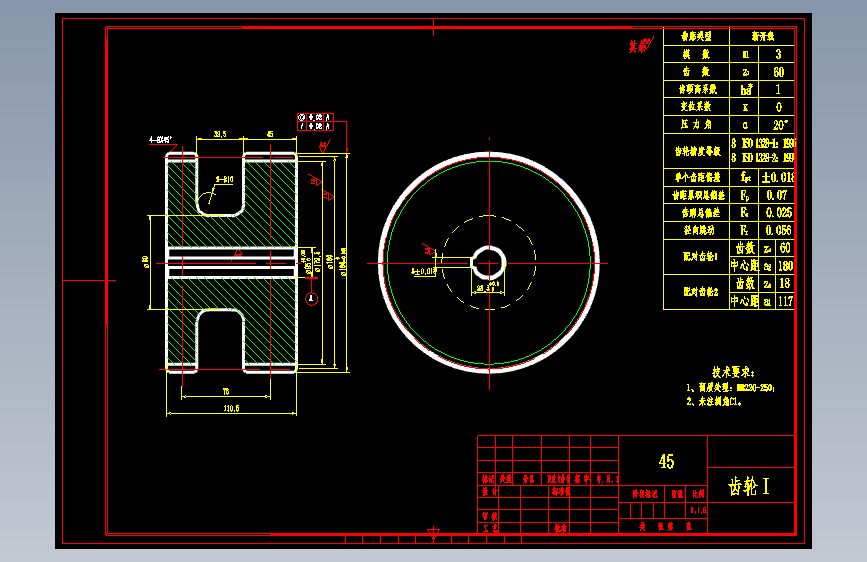The height and width of the screenshot is (562, 867).
Task: Click the keyway width dimension below the bore
Action: [x=487, y=288]
